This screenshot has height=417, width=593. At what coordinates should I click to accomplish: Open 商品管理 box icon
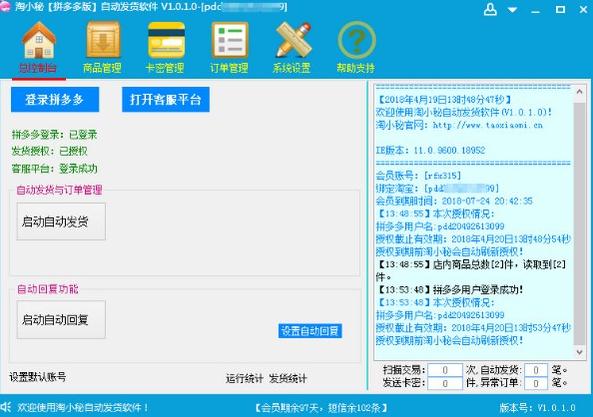click(102, 40)
